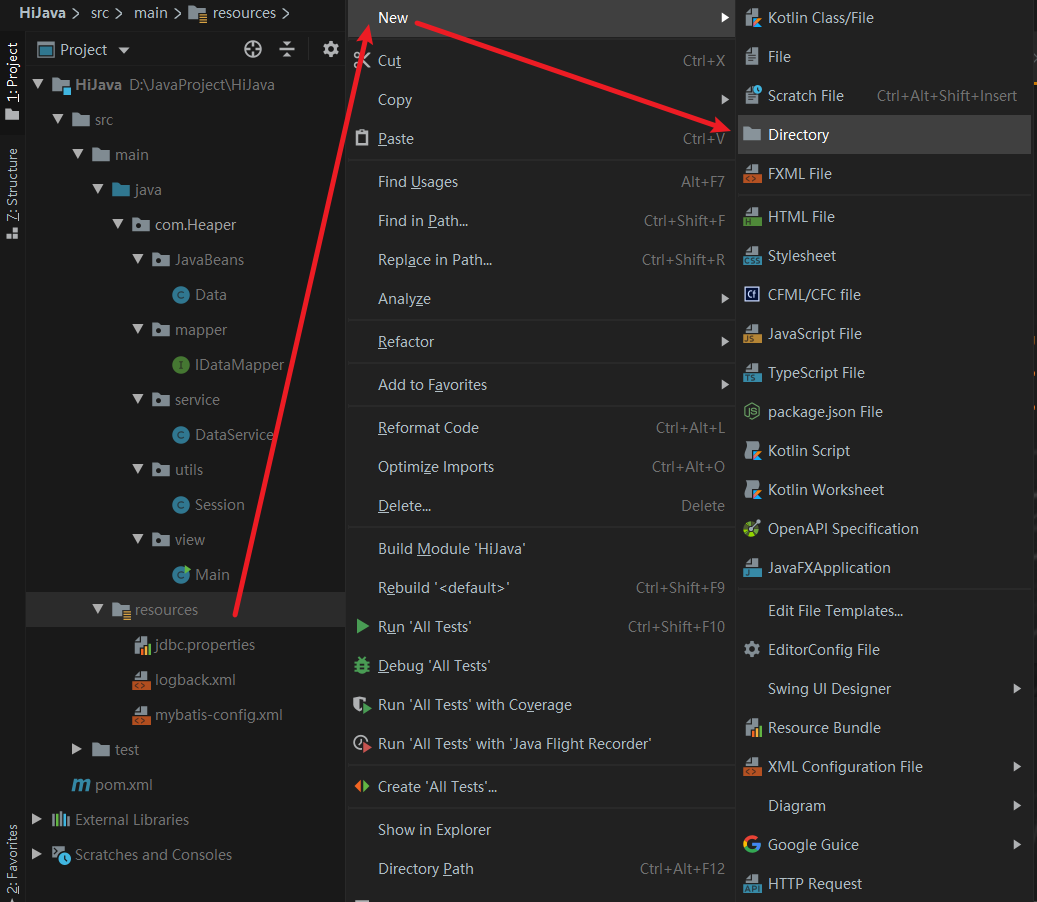Image resolution: width=1037 pixels, height=902 pixels.
Task: Open XML Configuration File submenu
Action: [884, 767]
